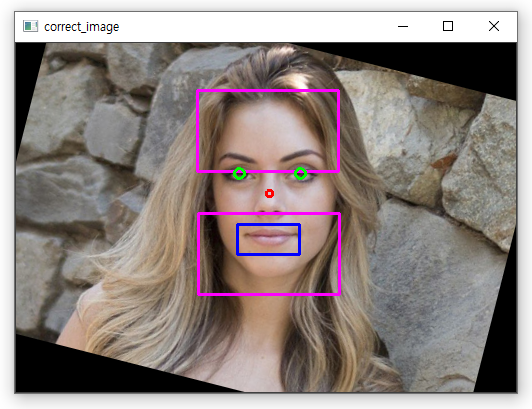The image size is (532, 409).
Task: Close the correct_image window
Action: coord(494,26)
